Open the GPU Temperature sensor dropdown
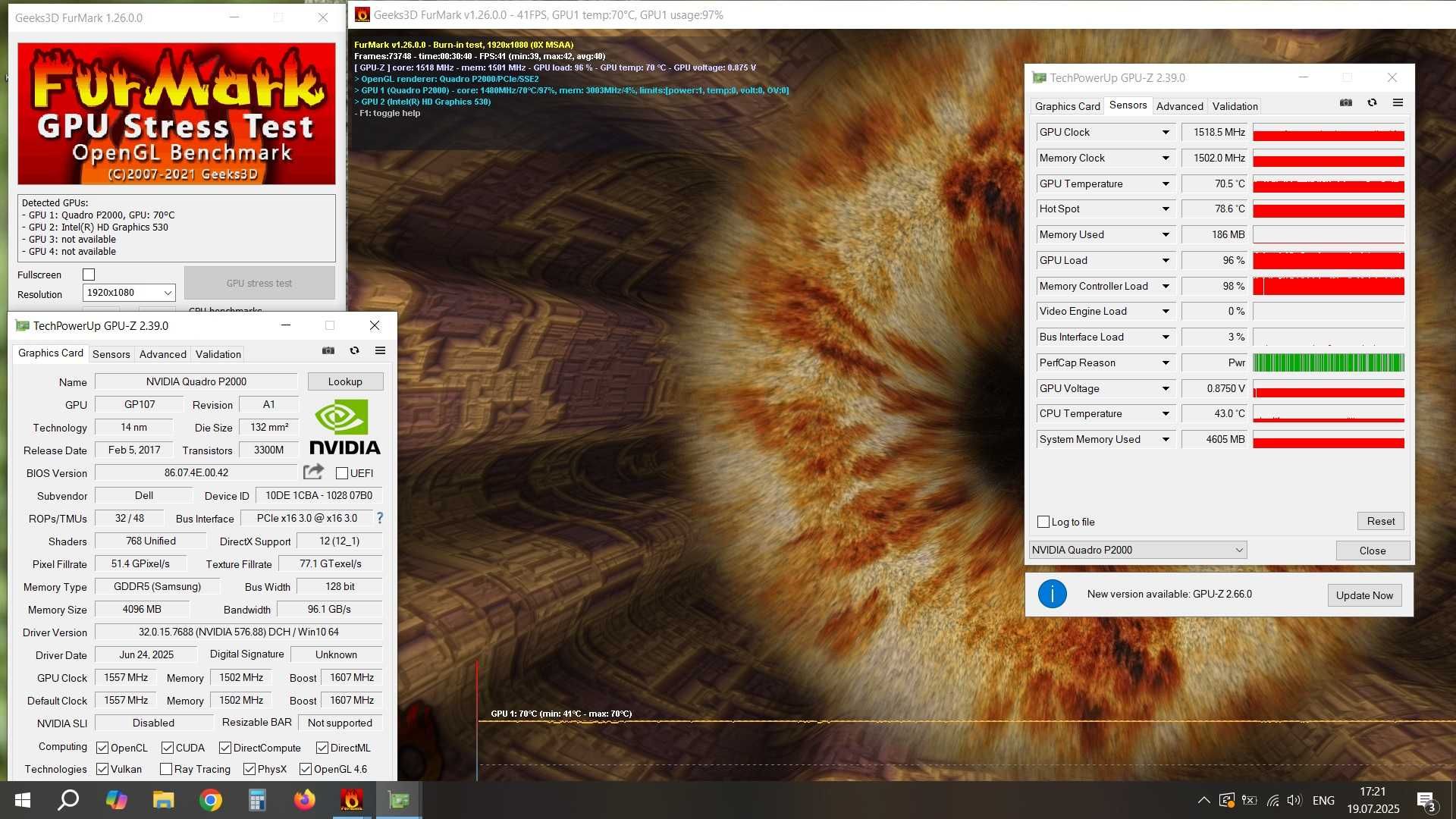This screenshot has height=819, width=1456. [1166, 184]
